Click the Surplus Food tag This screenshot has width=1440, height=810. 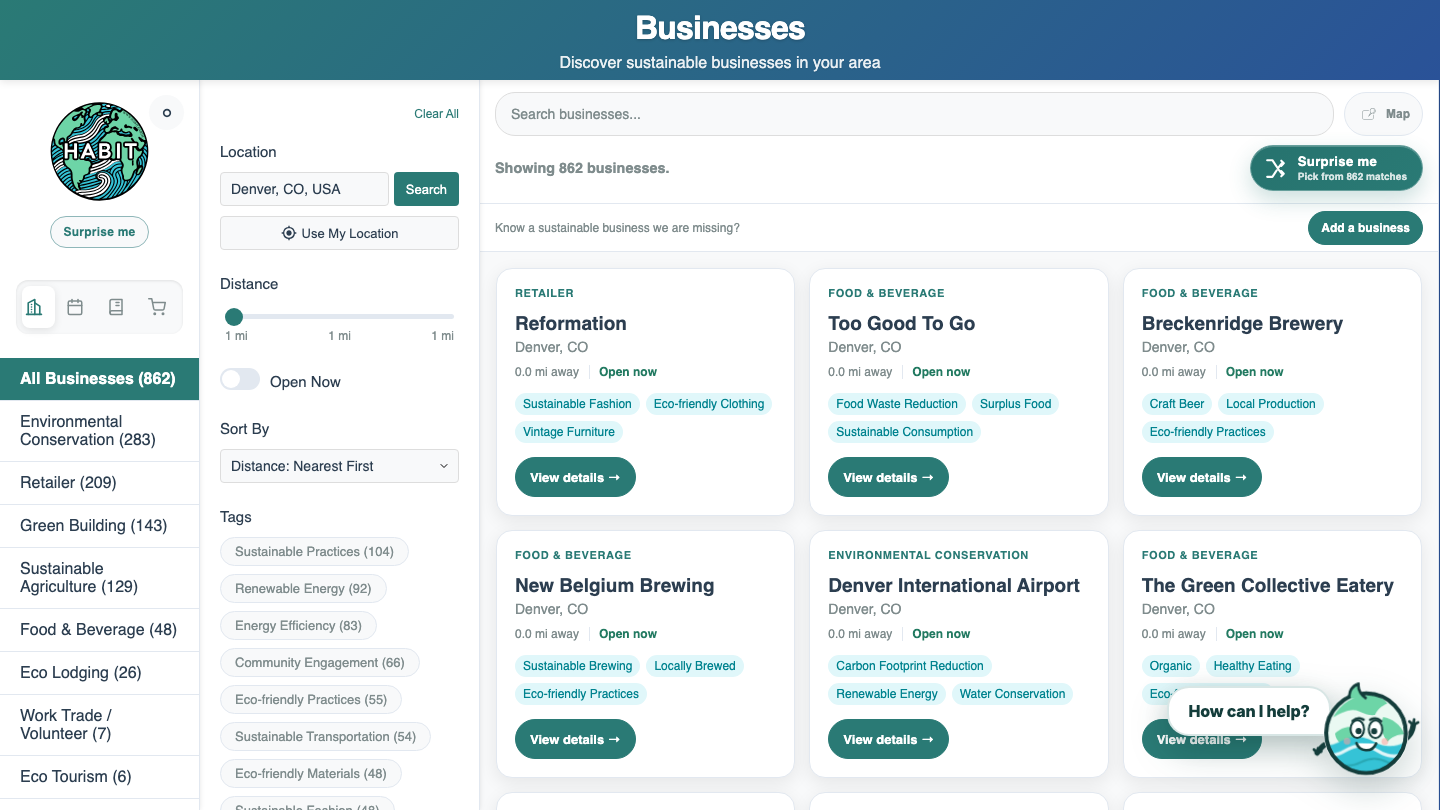(x=1016, y=404)
